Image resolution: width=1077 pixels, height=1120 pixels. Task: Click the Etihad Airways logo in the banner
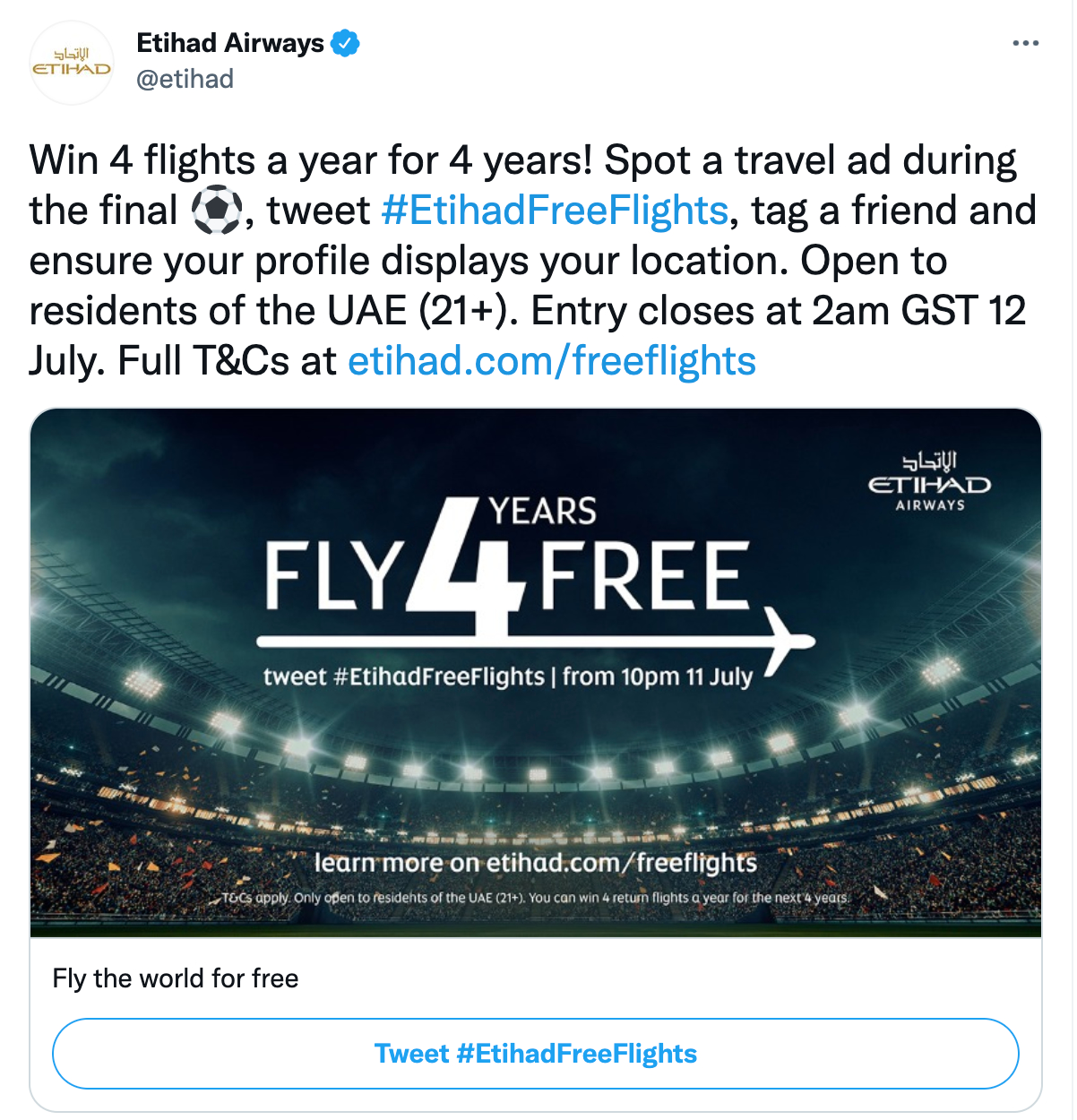tap(929, 481)
